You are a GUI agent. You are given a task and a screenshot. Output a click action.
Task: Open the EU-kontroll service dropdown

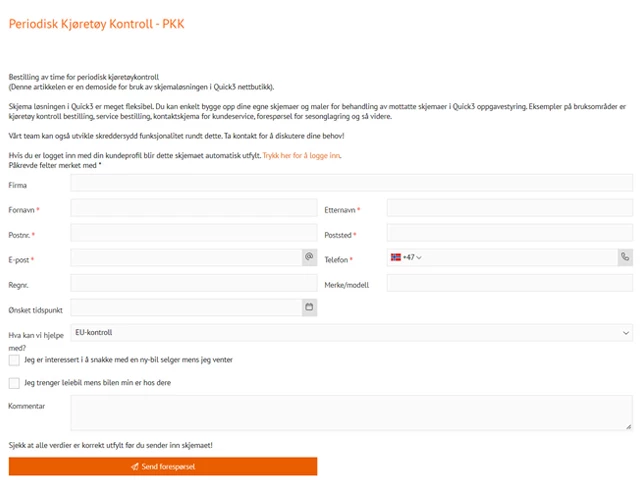coord(351,332)
